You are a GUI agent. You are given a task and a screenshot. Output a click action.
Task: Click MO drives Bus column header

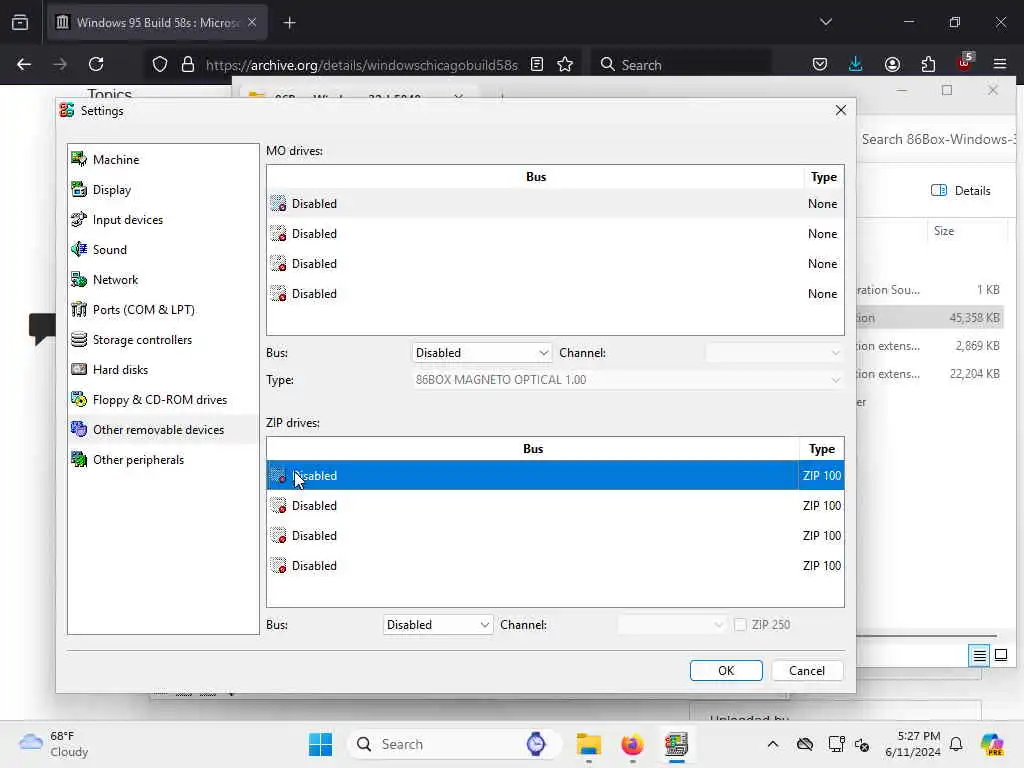(536, 177)
